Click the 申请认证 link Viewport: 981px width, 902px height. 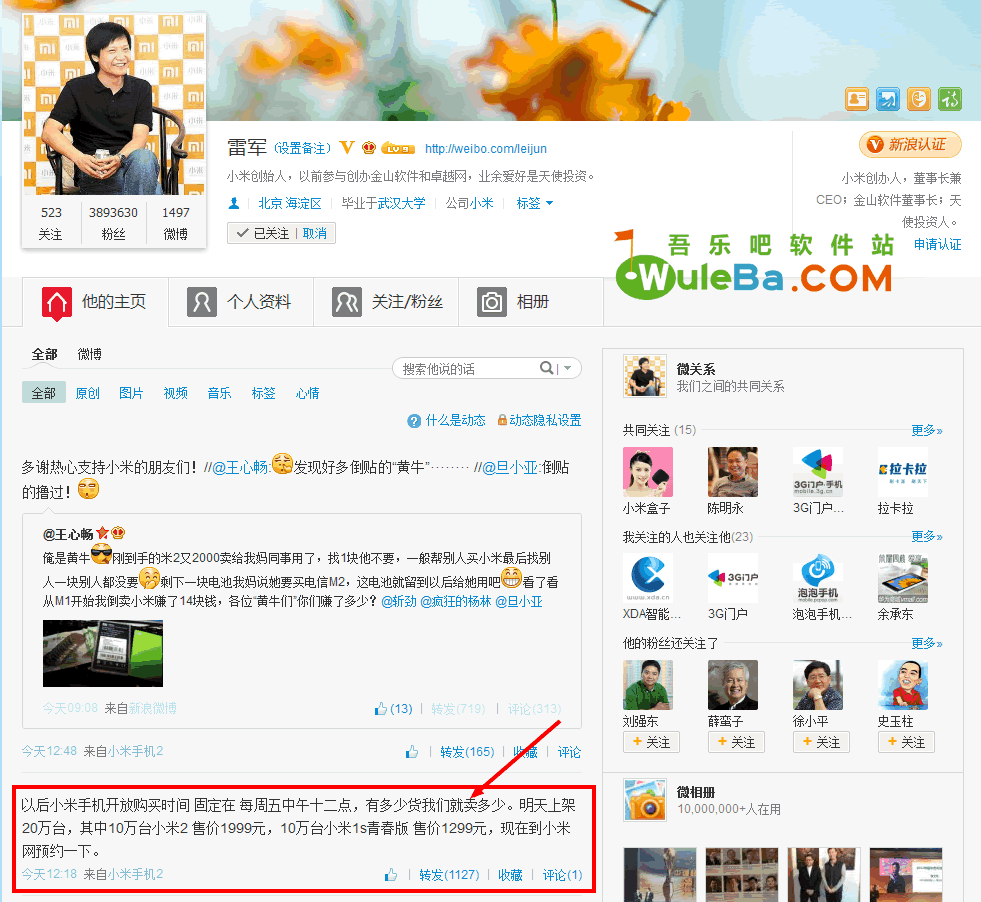938,245
